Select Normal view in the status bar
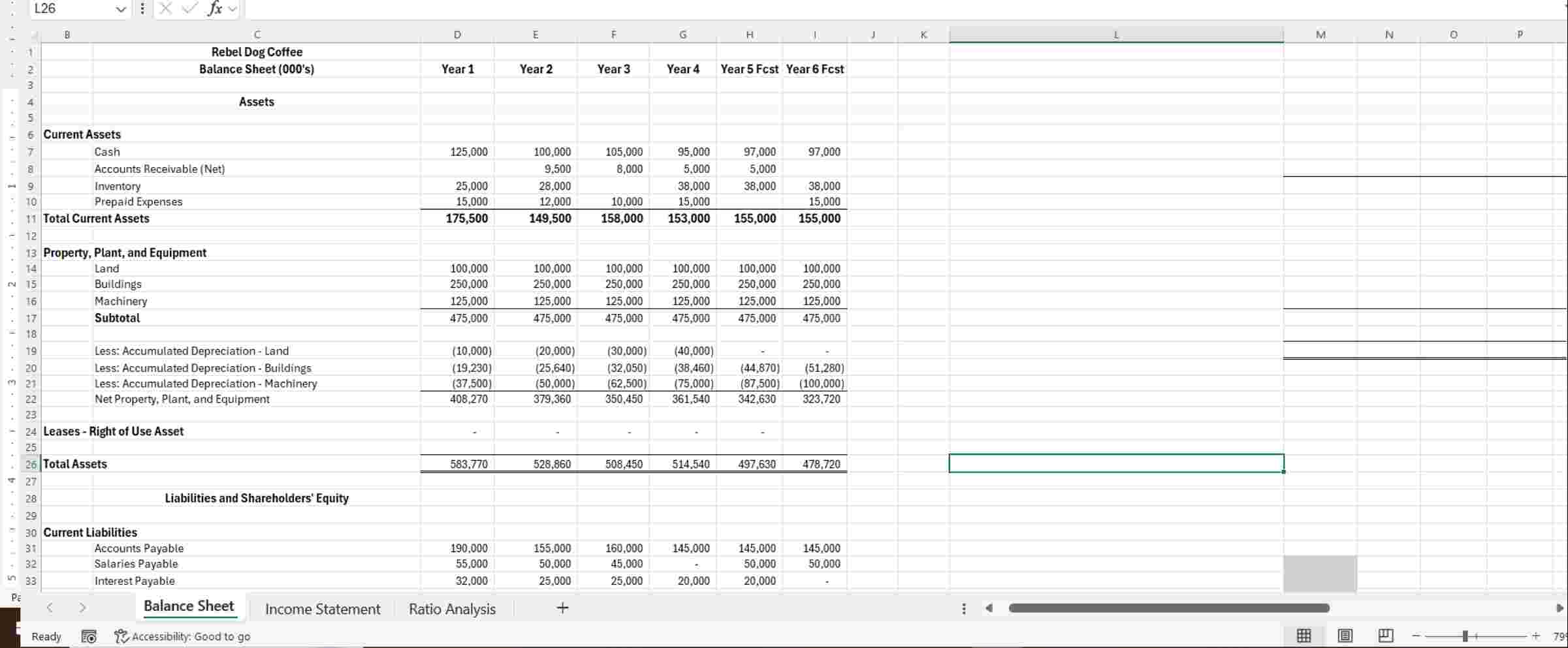This screenshot has height=648, width=1568. 1303,636
